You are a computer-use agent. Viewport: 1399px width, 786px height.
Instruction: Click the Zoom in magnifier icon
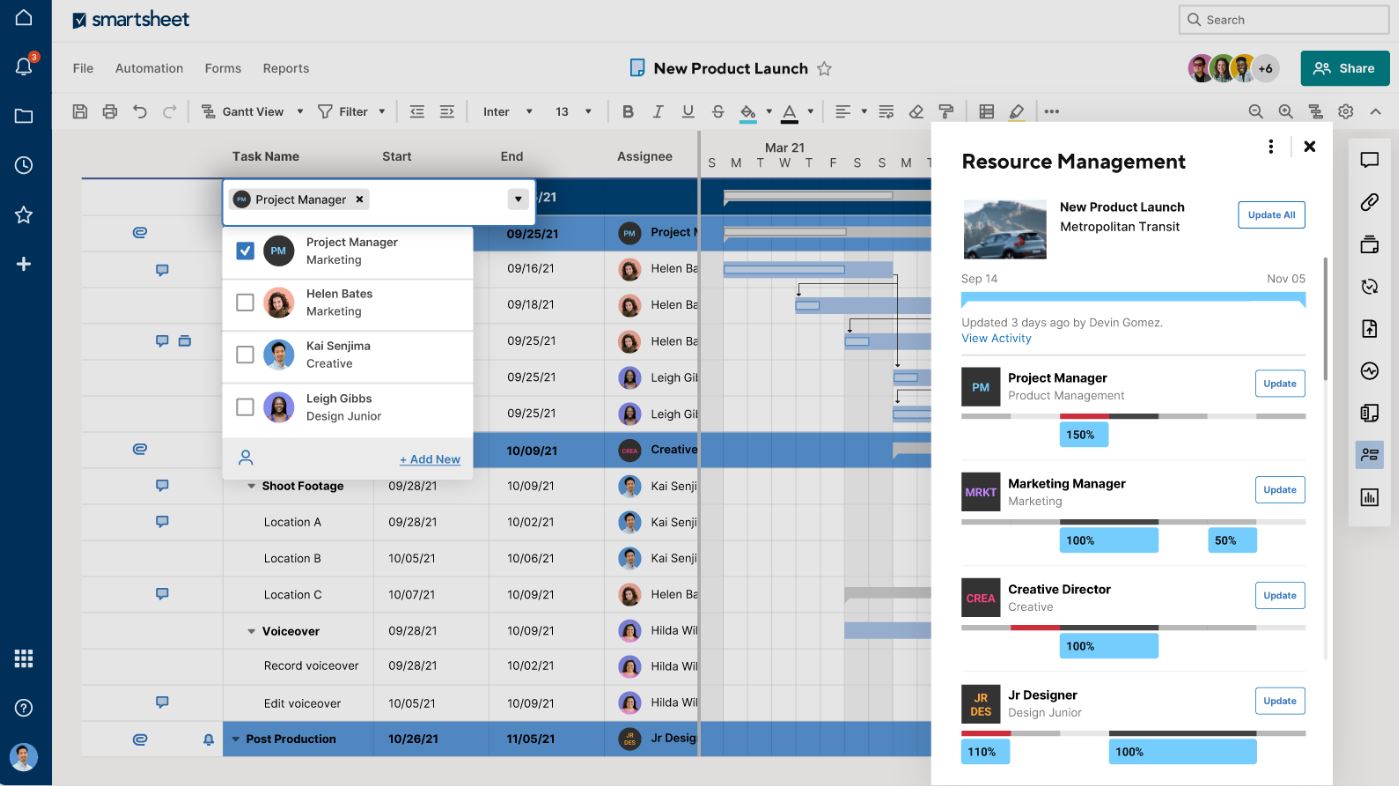[x=1285, y=112]
